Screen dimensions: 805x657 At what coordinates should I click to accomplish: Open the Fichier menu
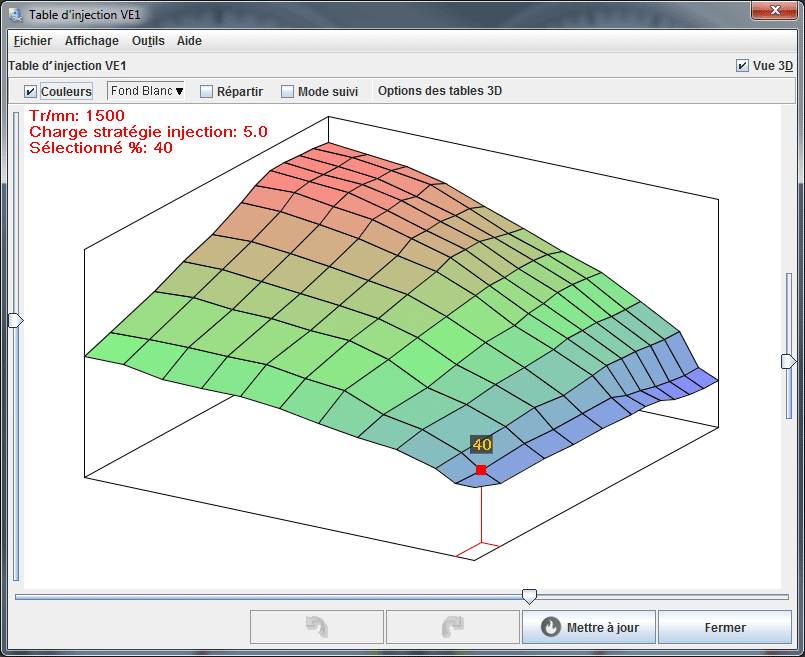tap(33, 41)
